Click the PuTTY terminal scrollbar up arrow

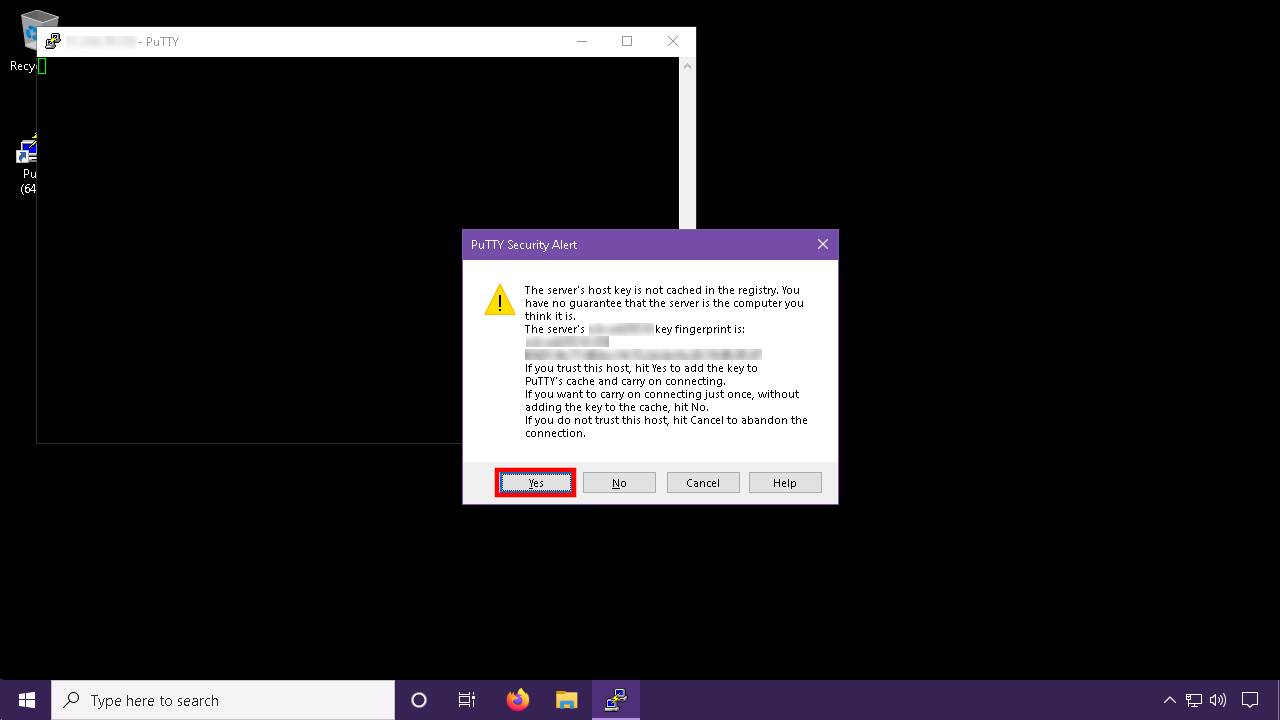(x=686, y=65)
